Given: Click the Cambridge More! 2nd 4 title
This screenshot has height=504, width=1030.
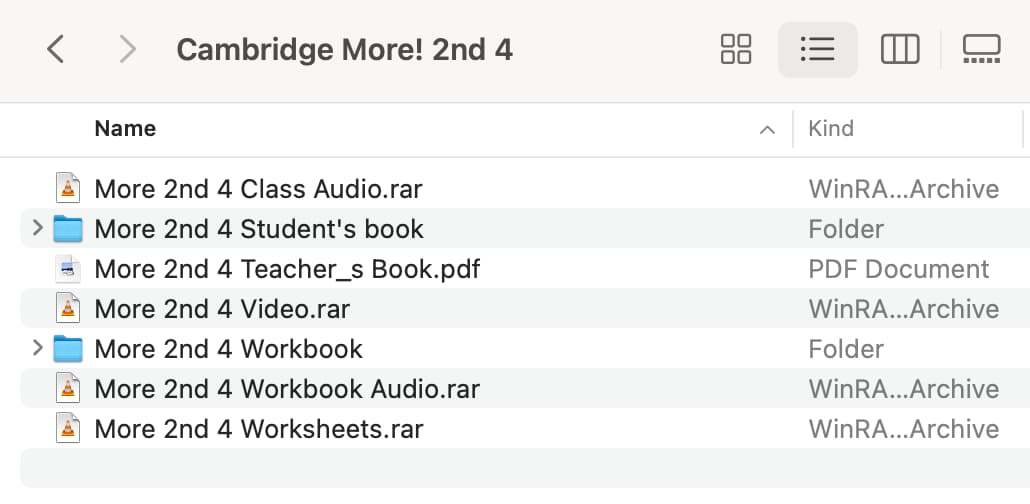Looking at the screenshot, I should point(344,50).
